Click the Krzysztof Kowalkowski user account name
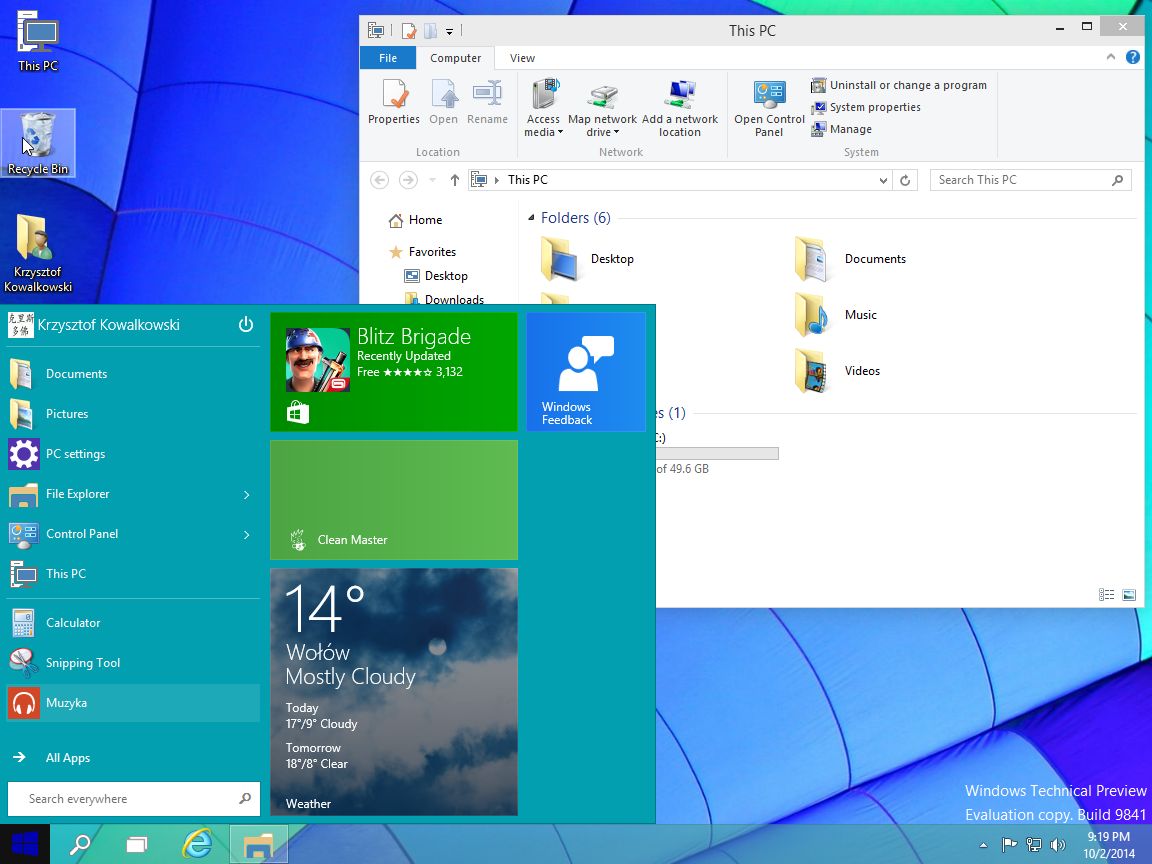Viewport: 1152px width, 864px height. [109, 325]
